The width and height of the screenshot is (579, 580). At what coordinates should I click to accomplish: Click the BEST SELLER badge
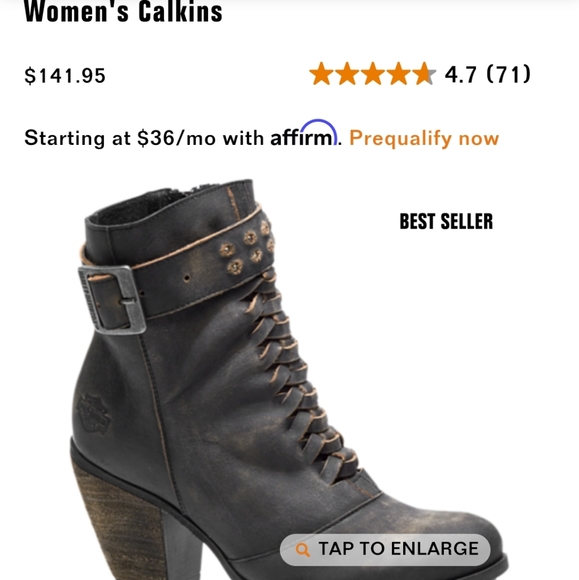pos(446,221)
